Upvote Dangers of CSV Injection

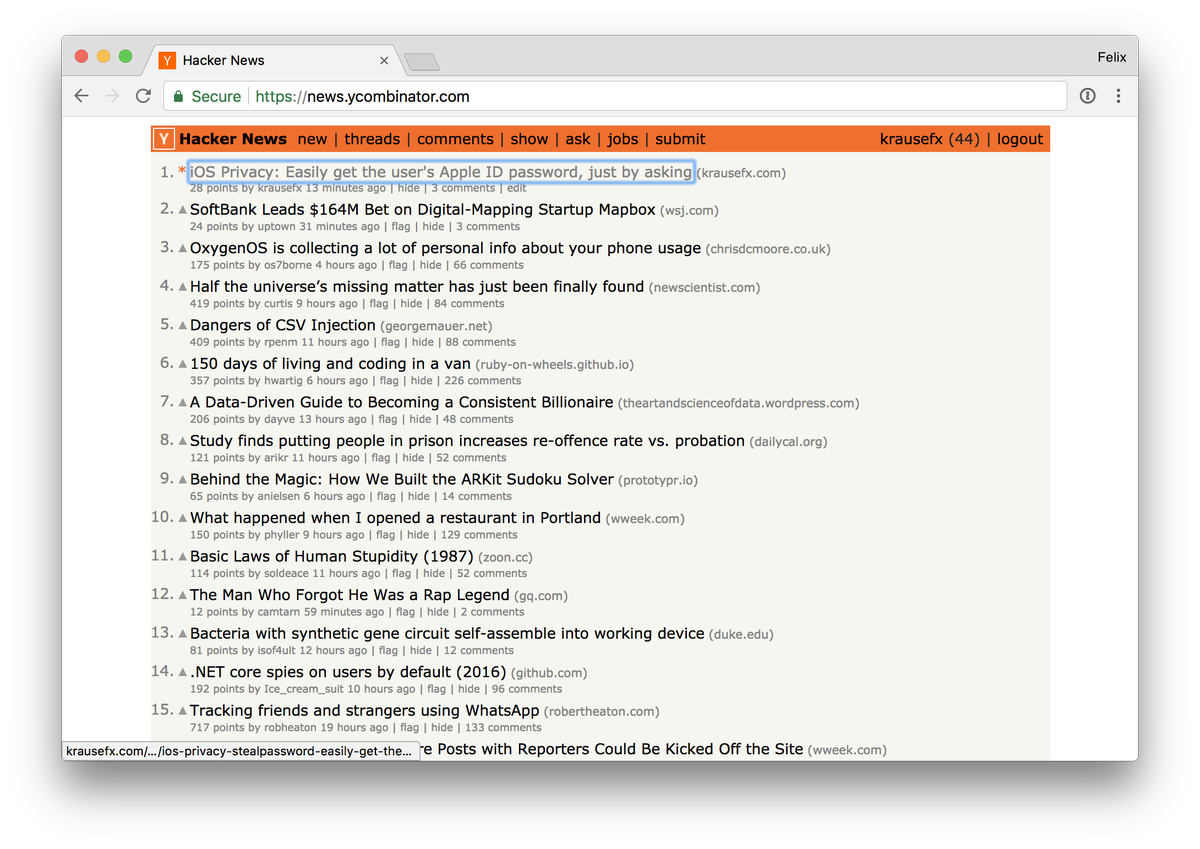183,326
